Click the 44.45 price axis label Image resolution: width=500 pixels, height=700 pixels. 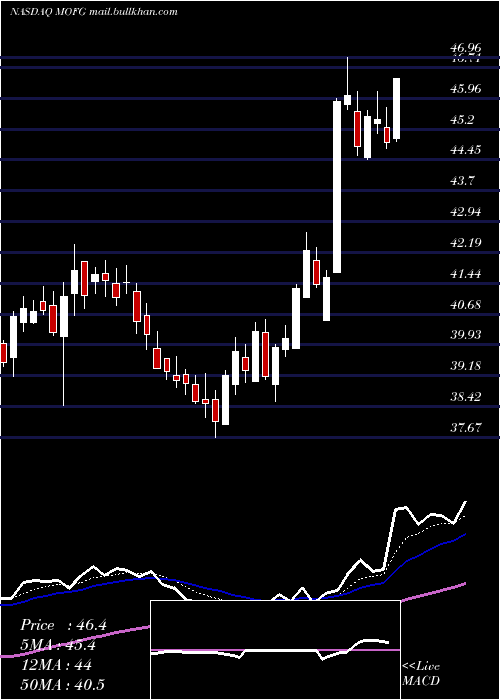pos(466,150)
